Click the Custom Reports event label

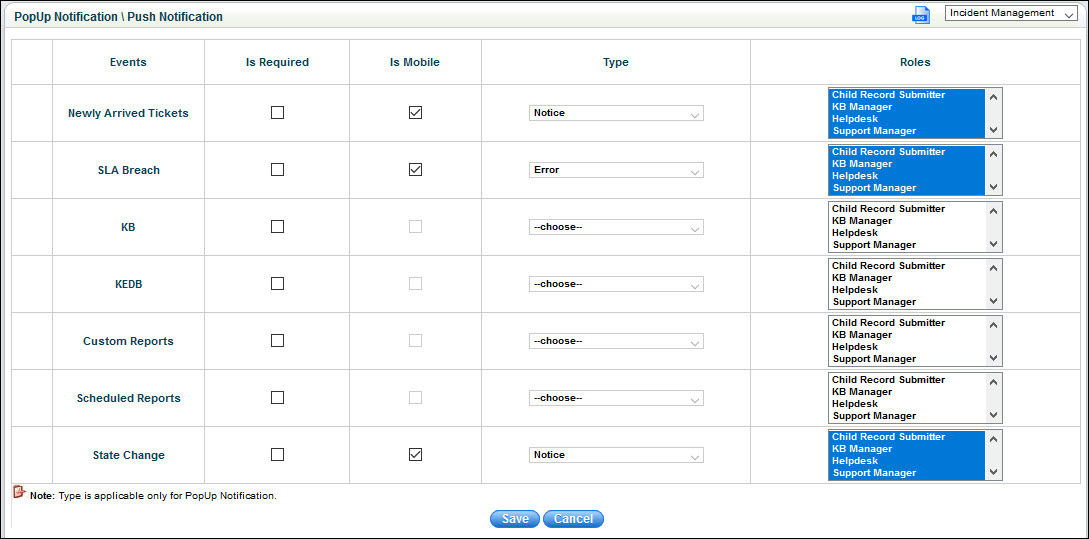128,341
